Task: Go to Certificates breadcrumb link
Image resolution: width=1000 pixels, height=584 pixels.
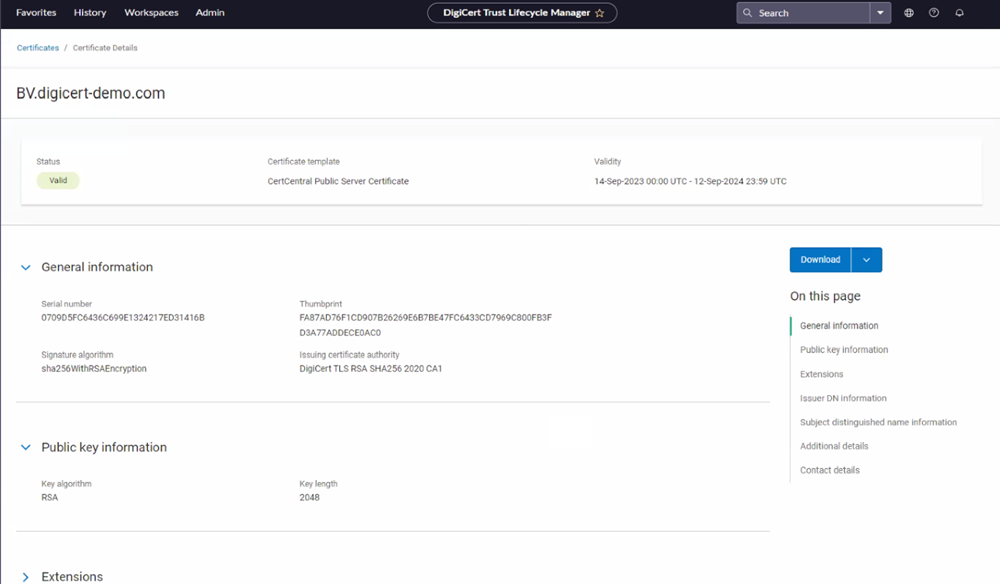Action: [37, 48]
